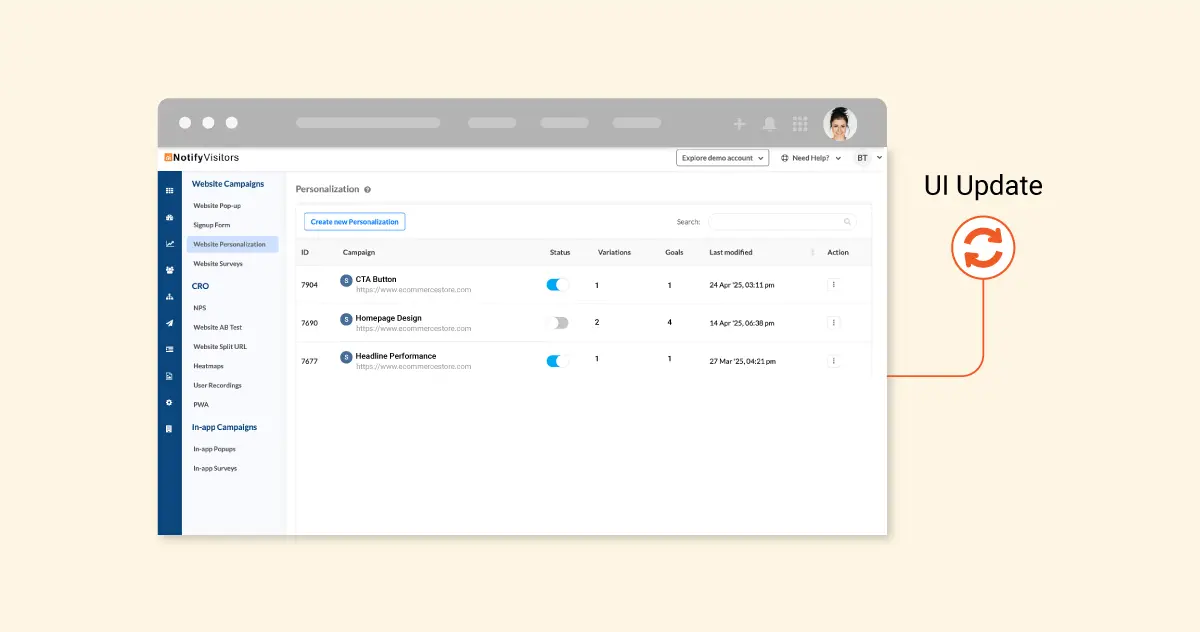Open three-dot action menu for CTA Button
This screenshot has width=1200, height=632.
click(x=834, y=285)
